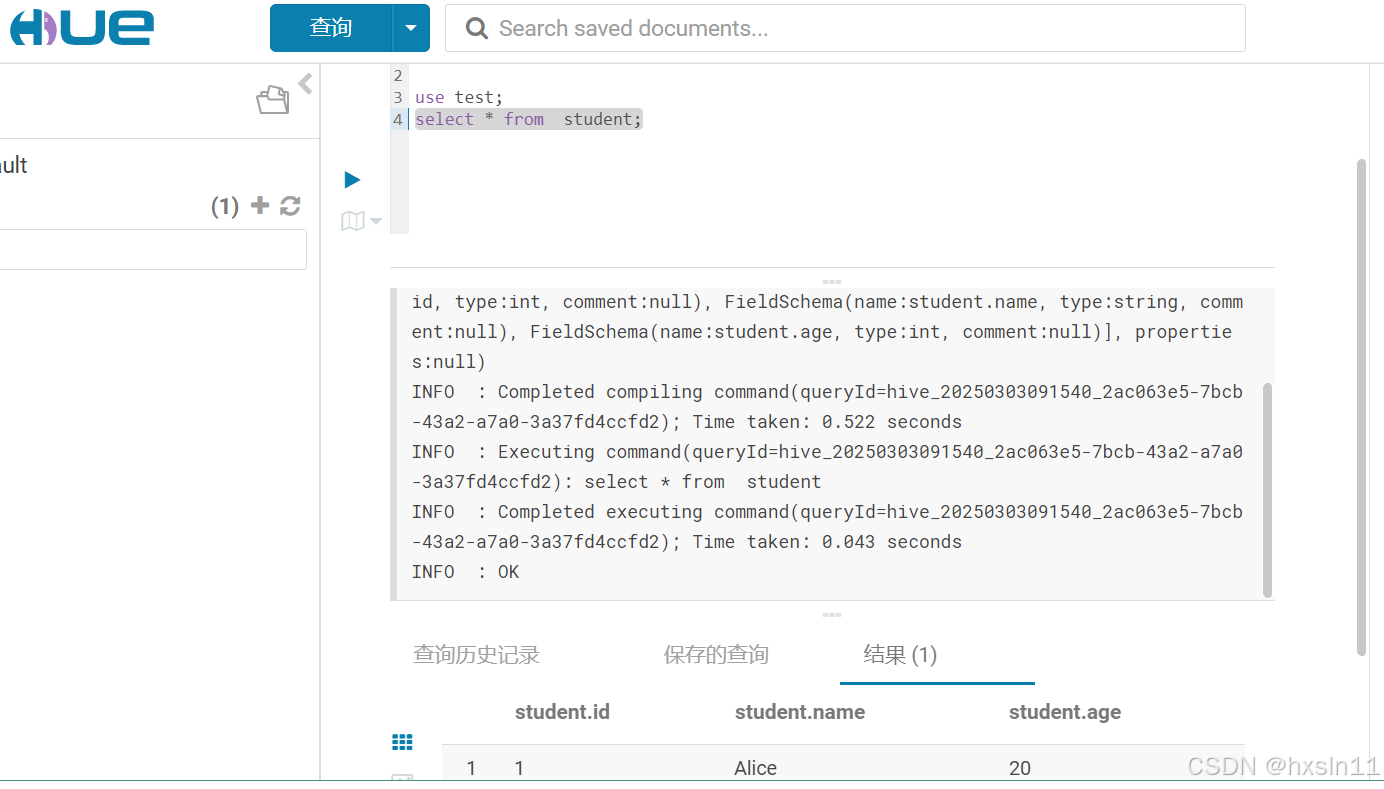Viewport: 1384px width, 789px height.
Task: Click line number 4 in the editor
Action: [x=398, y=118]
